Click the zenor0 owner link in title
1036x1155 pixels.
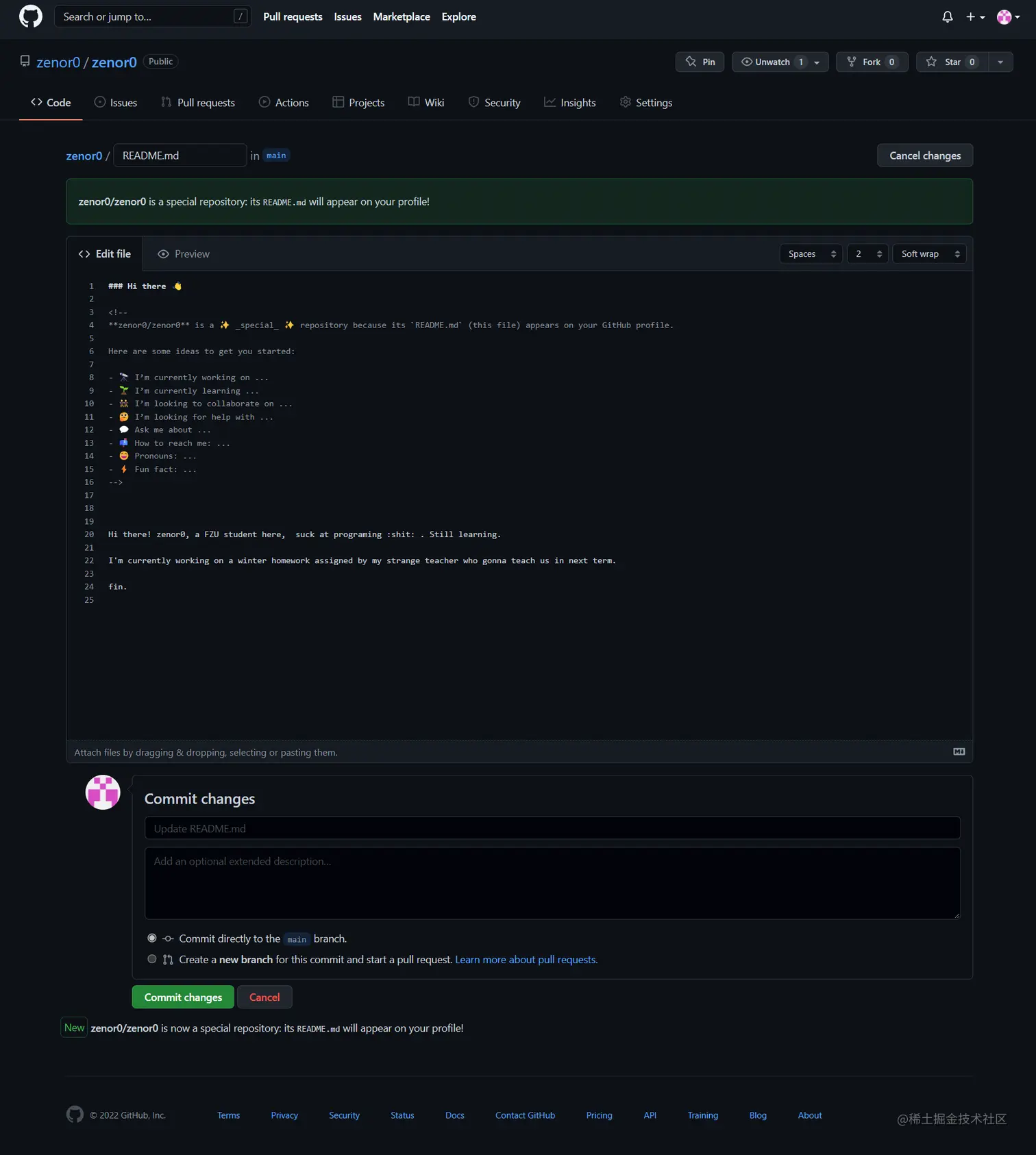point(58,62)
